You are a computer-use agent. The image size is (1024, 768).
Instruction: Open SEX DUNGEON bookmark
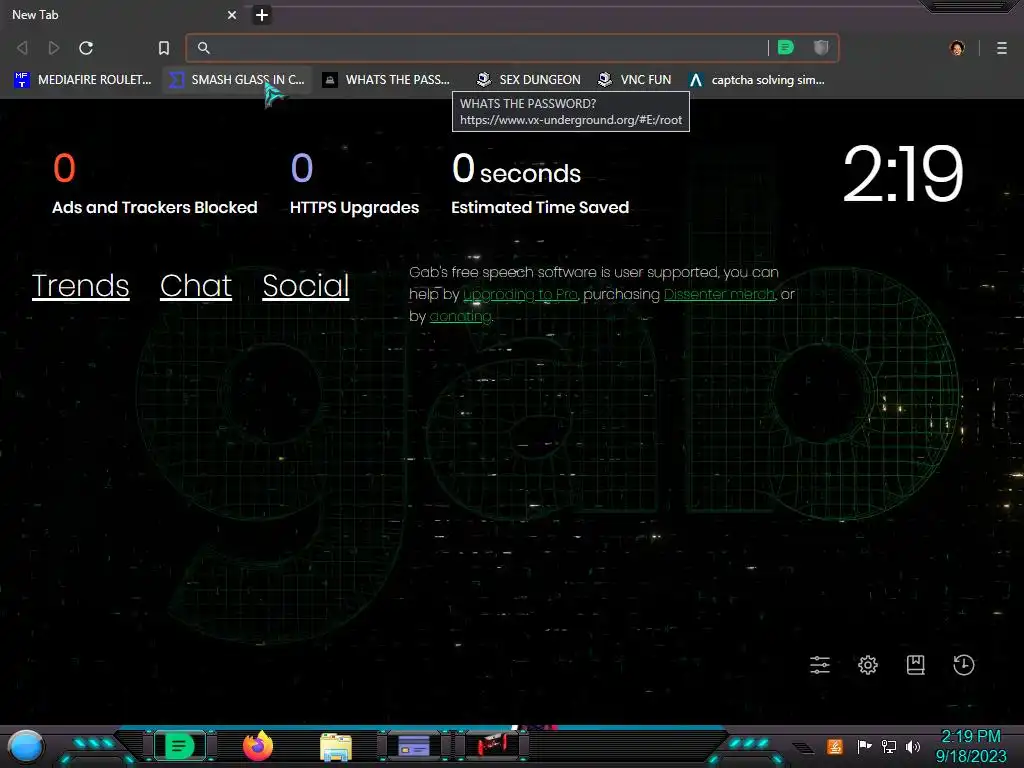pyautogui.click(x=528, y=80)
